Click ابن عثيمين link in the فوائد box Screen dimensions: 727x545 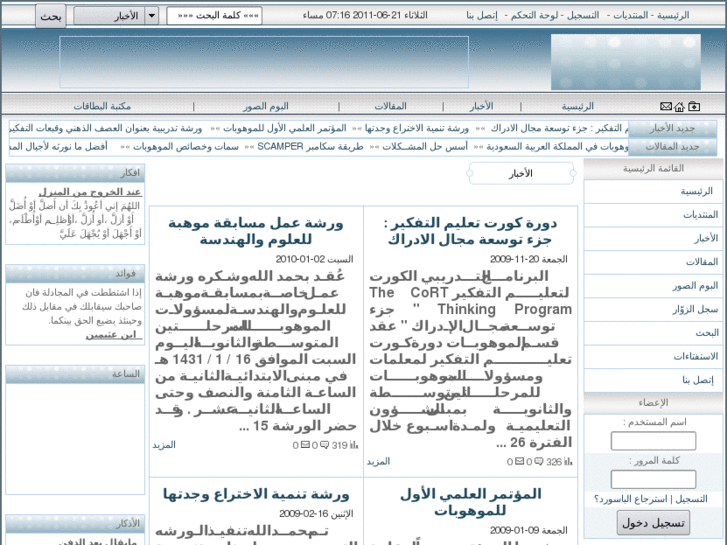click(113, 335)
